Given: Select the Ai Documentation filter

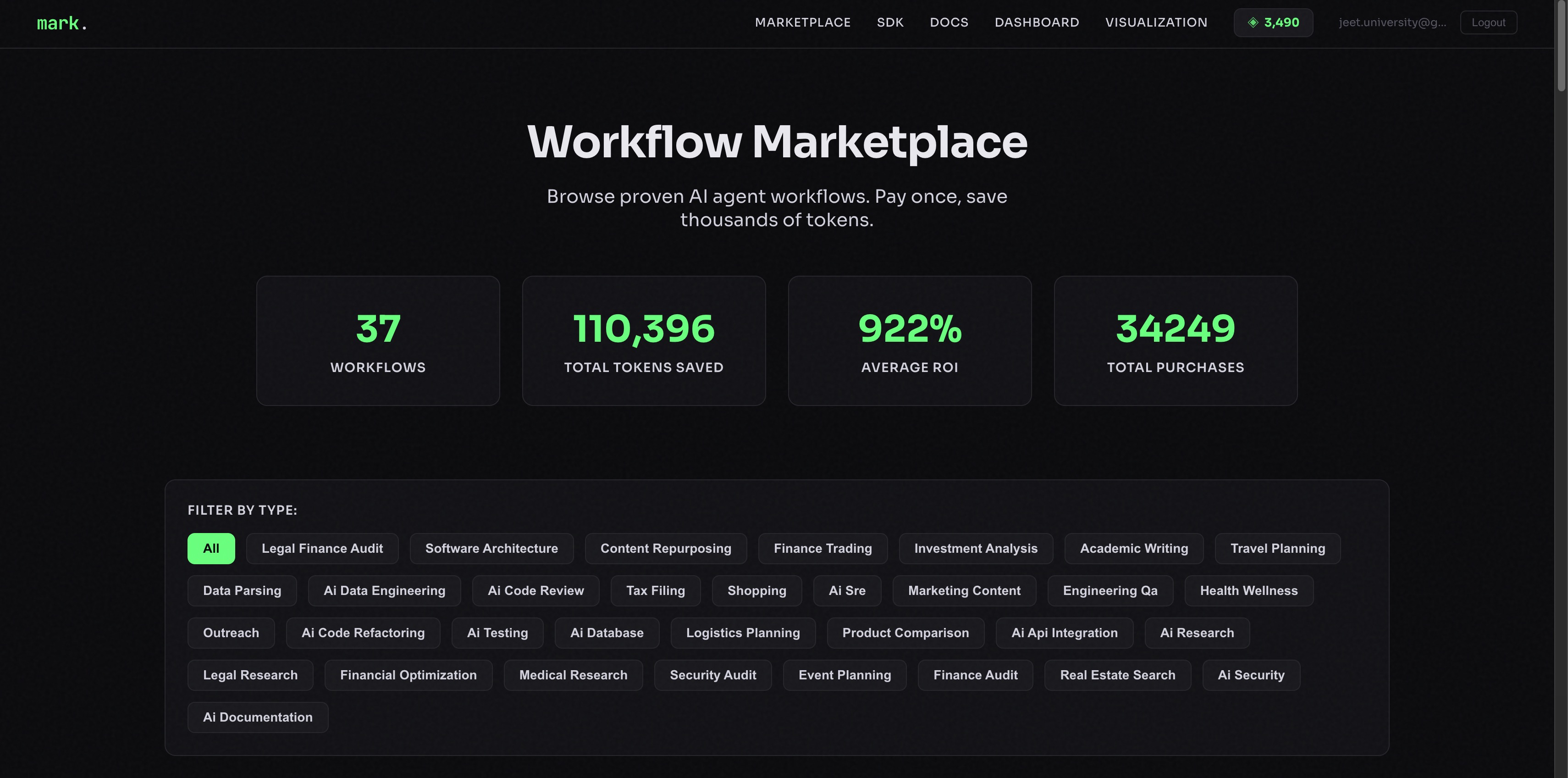Looking at the screenshot, I should coord(258,717).
